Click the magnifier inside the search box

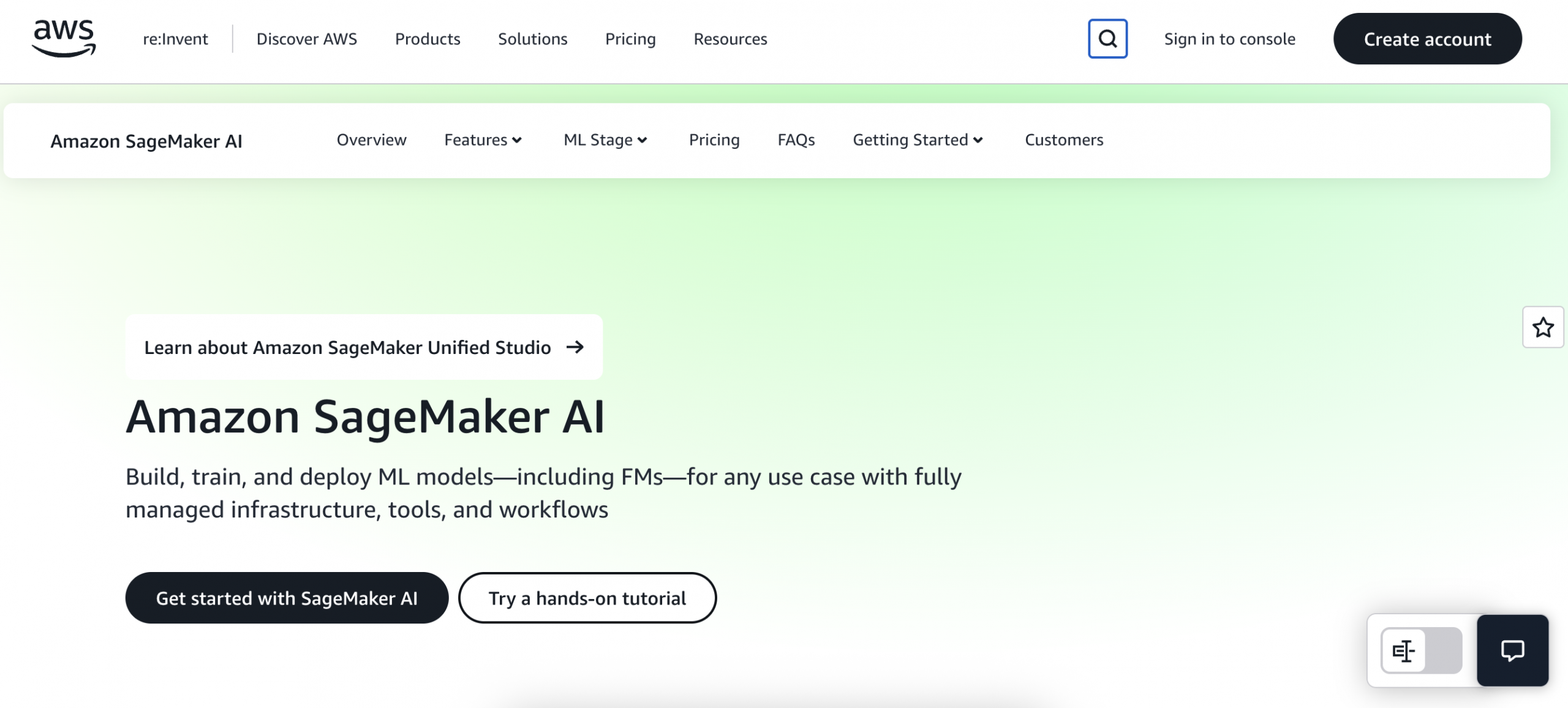click(x=1107, y=39)
